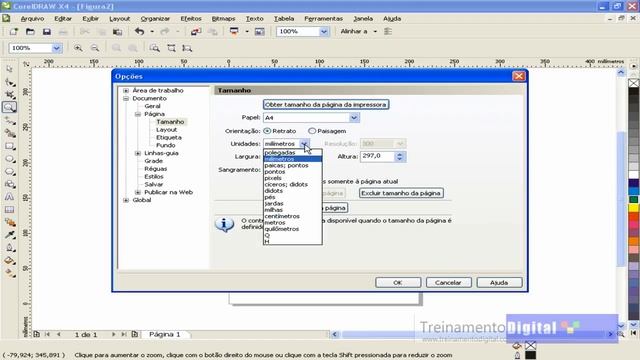Open the Bitmaps menu

coord(223,19)
